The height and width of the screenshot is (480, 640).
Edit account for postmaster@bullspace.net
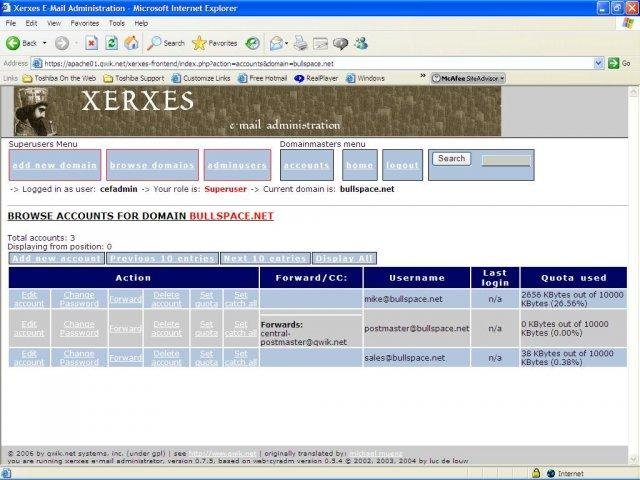pyautogui.click(x=29, y=329)
